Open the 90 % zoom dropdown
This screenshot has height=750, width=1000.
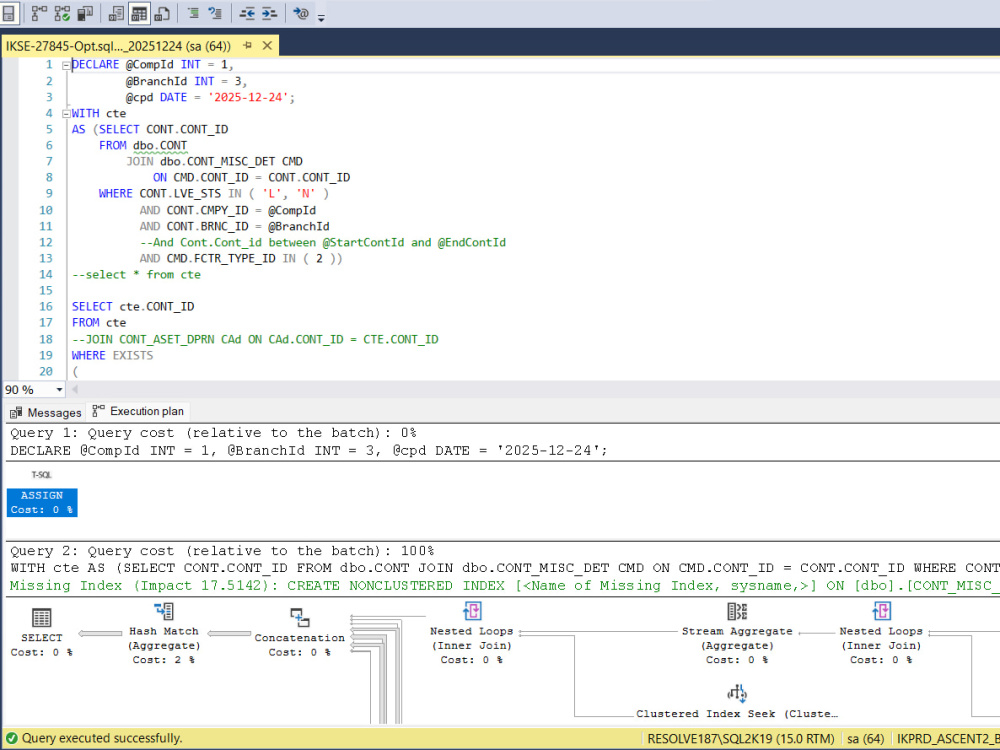point(59,390)
